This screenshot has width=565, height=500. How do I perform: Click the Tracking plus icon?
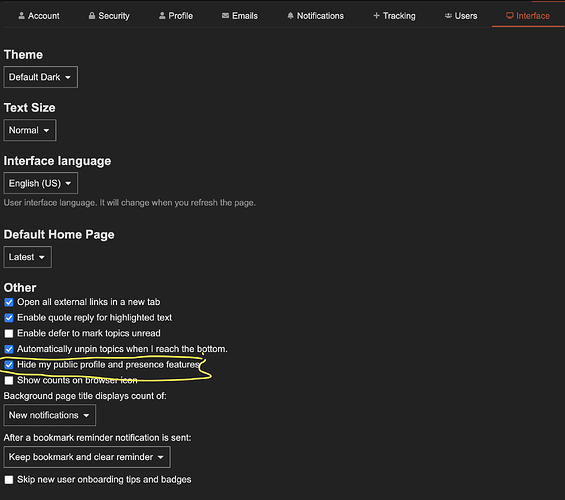pos(376,15)
